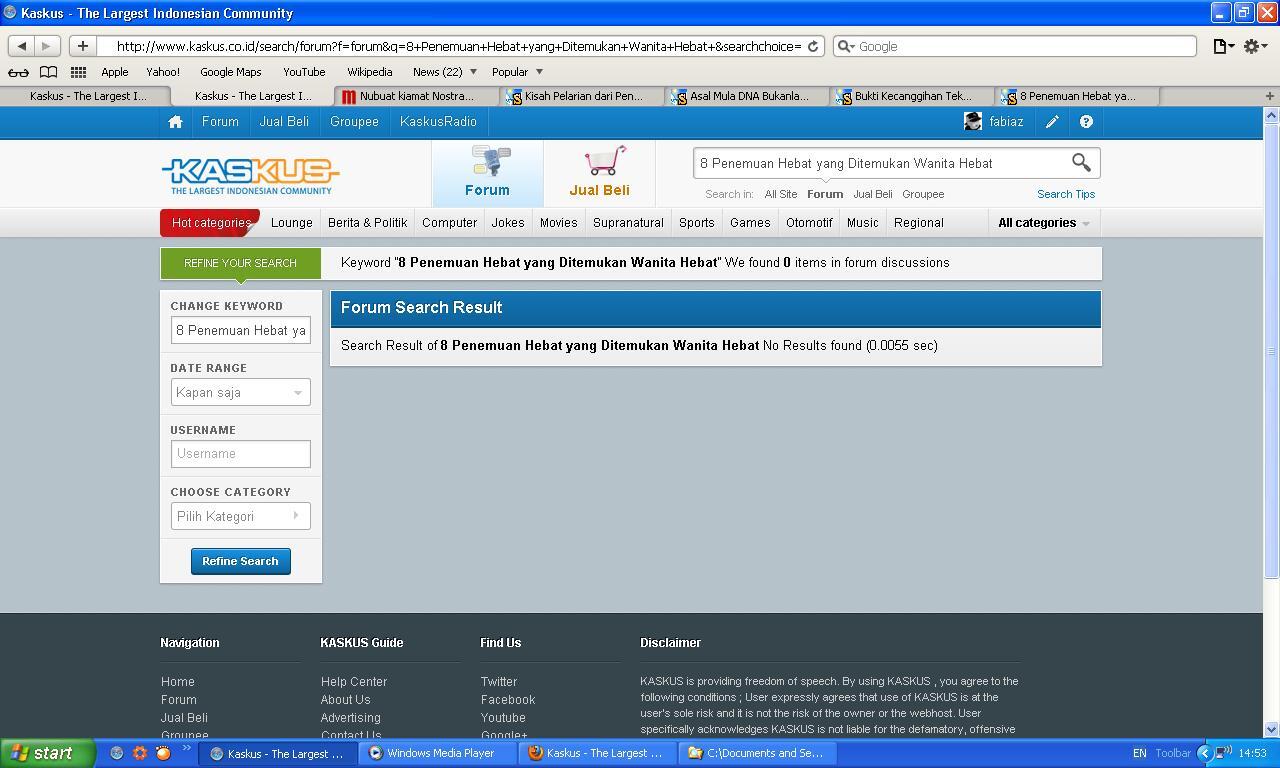This screenshot has height=768, width=1280.
Task: Go back with the browser back arrow
Action: coord(21,46)
